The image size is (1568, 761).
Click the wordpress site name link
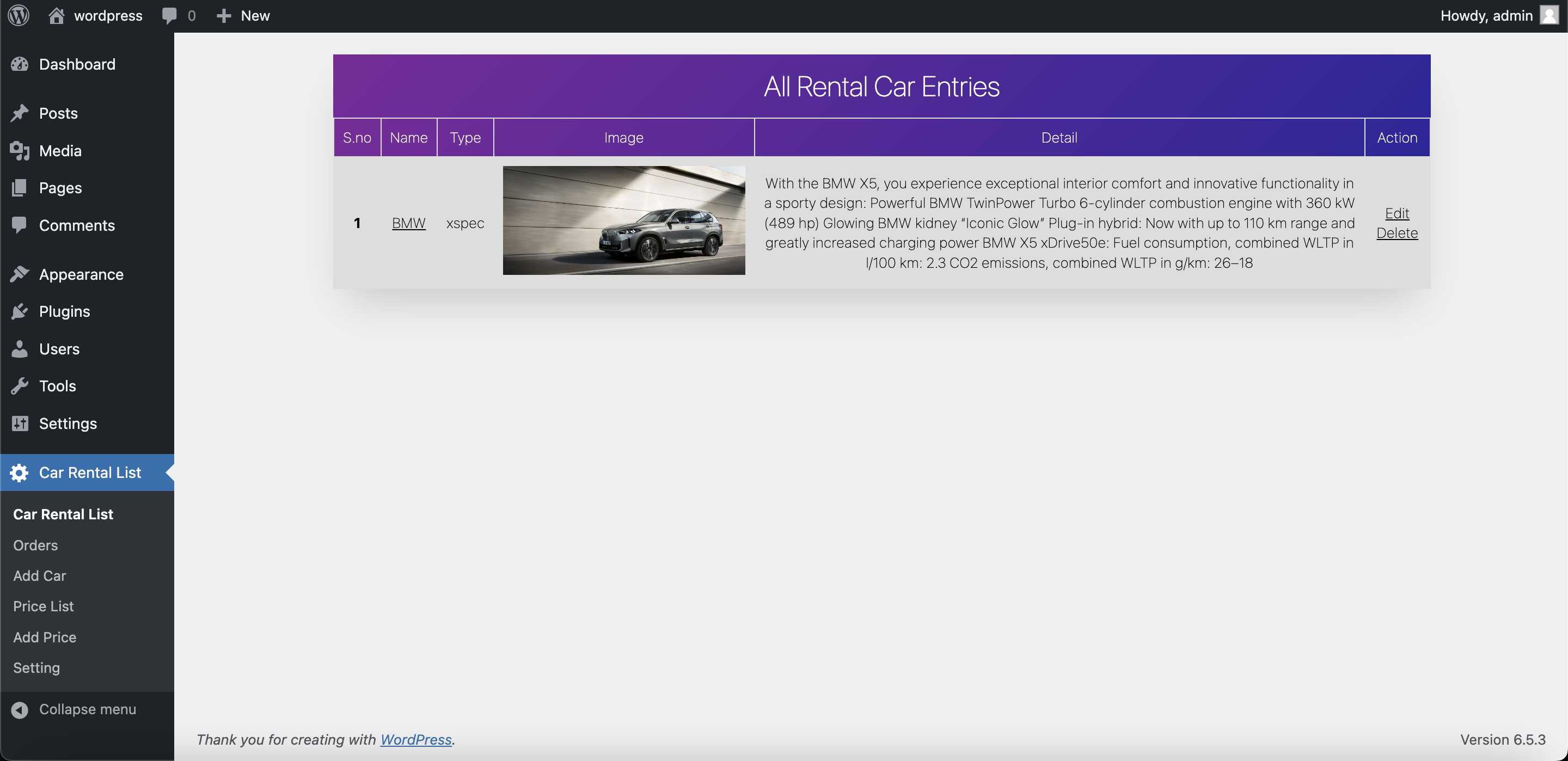pos(108,16)
